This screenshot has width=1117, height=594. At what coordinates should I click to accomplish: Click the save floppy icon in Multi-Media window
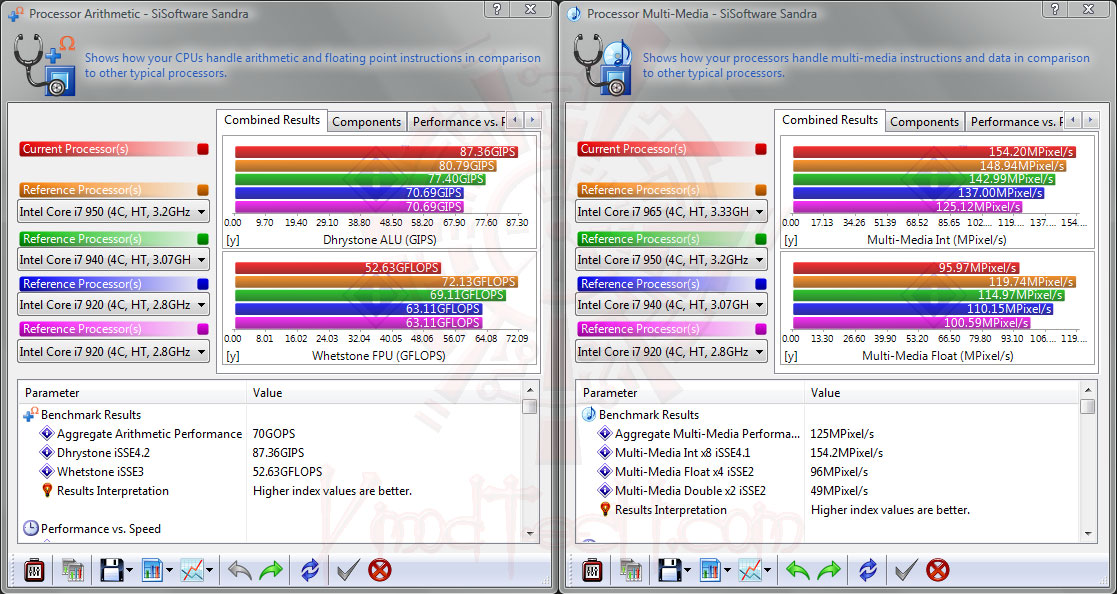click(670, 570)
